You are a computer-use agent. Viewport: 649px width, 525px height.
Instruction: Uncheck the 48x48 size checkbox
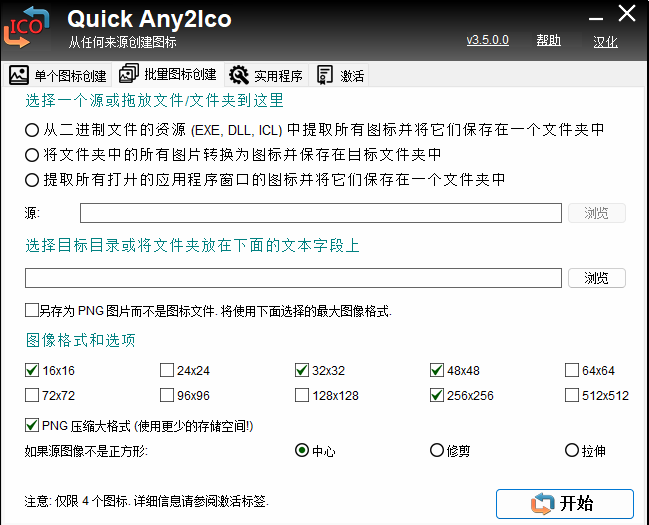437,370
